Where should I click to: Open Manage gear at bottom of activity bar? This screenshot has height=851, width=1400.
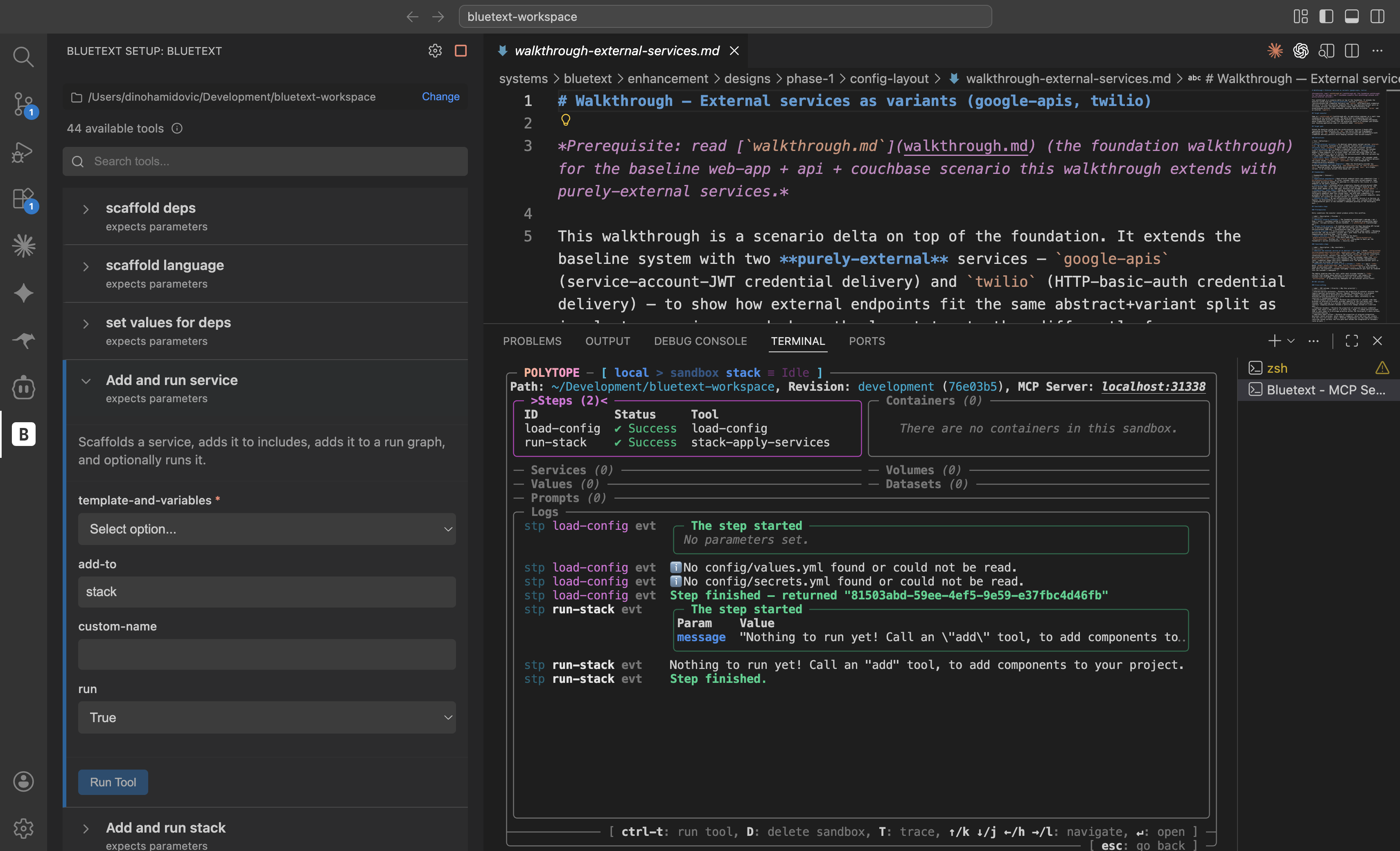pos(23,828)
